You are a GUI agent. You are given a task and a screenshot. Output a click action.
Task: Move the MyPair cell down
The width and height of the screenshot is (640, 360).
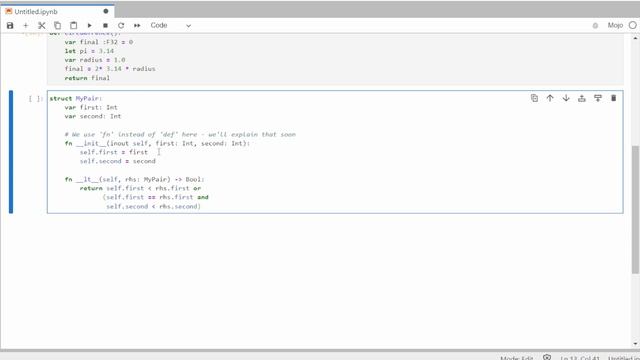pos(566,98)
